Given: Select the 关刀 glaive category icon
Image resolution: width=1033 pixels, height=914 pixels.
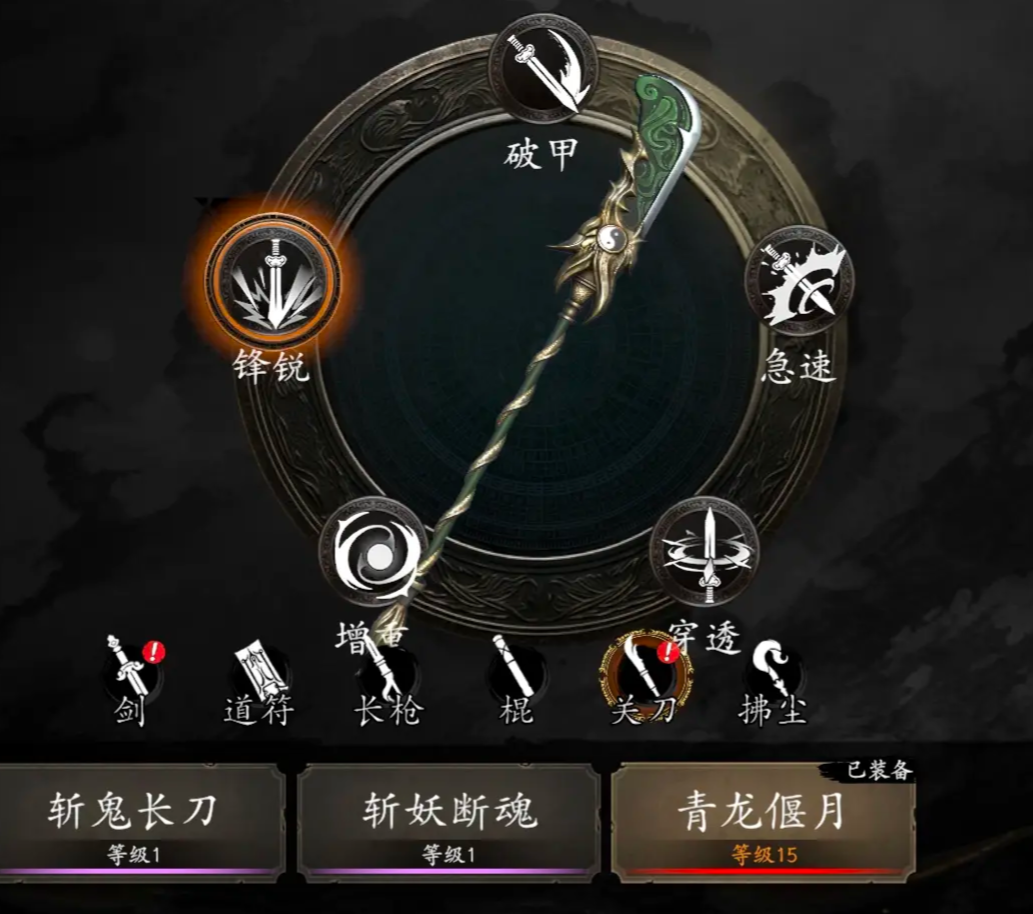Looking at the screenshot, I should click(x=644, y=675).
